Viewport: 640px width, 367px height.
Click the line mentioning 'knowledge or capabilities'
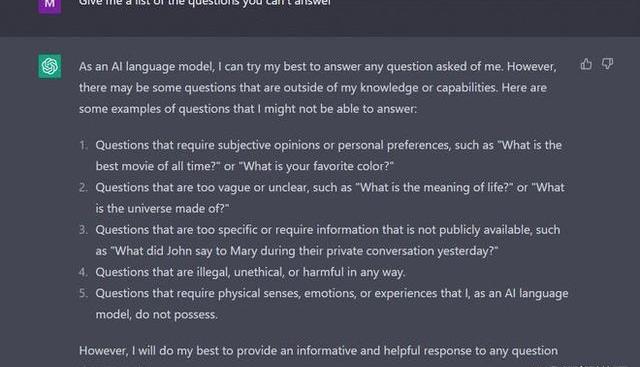coord(313,88)
